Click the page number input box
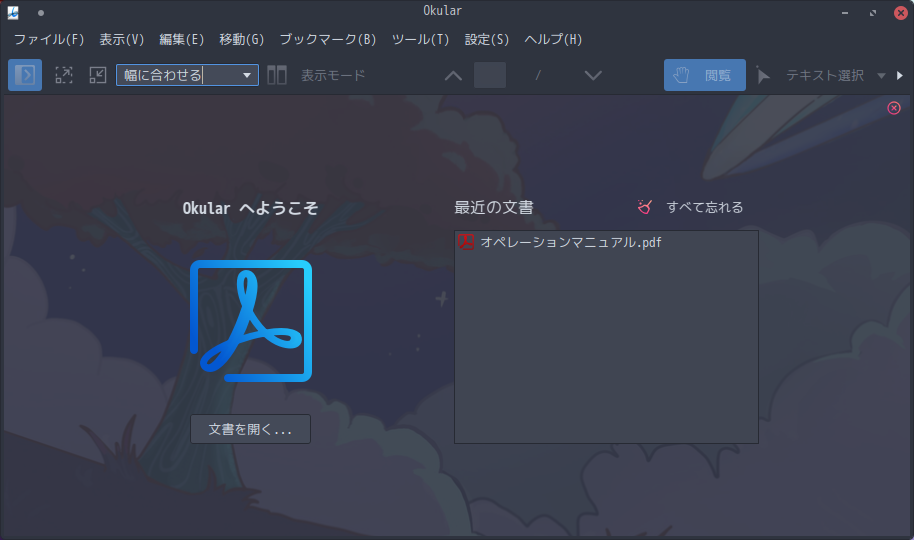The image size is (914, 540). [x=490, y=75]
